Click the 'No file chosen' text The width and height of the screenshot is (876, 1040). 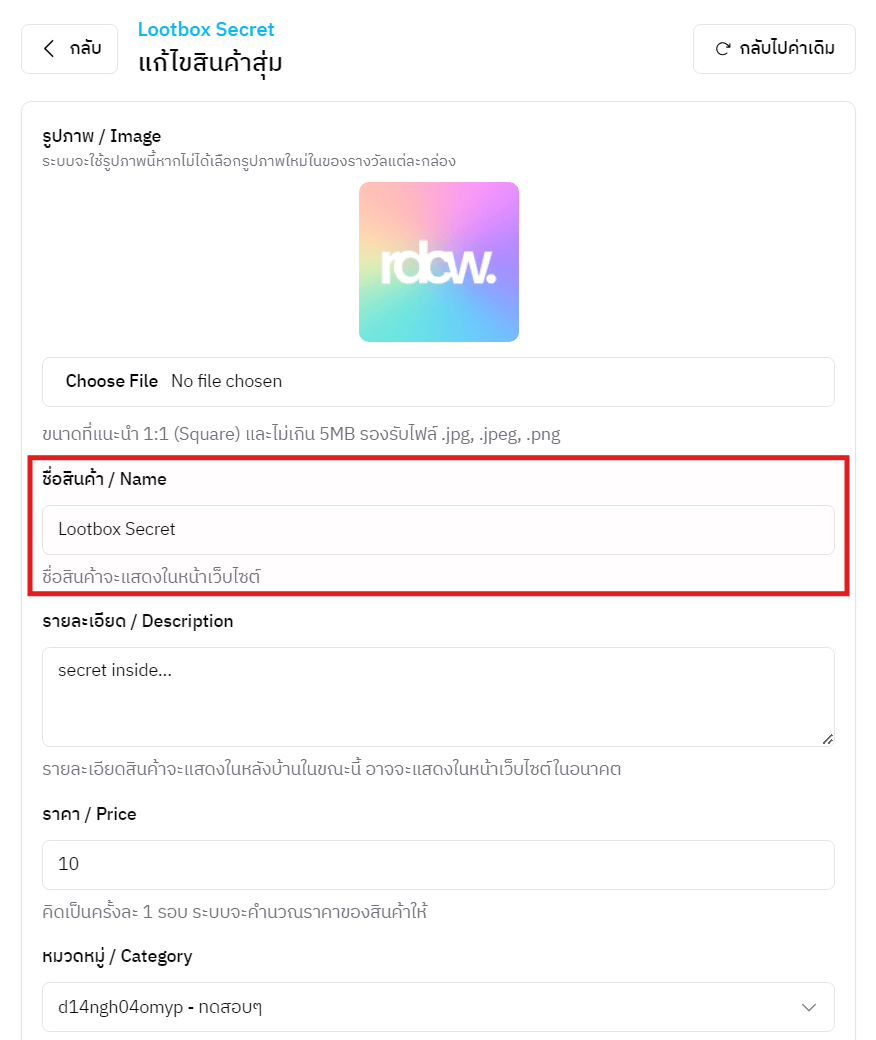[226, 381]
